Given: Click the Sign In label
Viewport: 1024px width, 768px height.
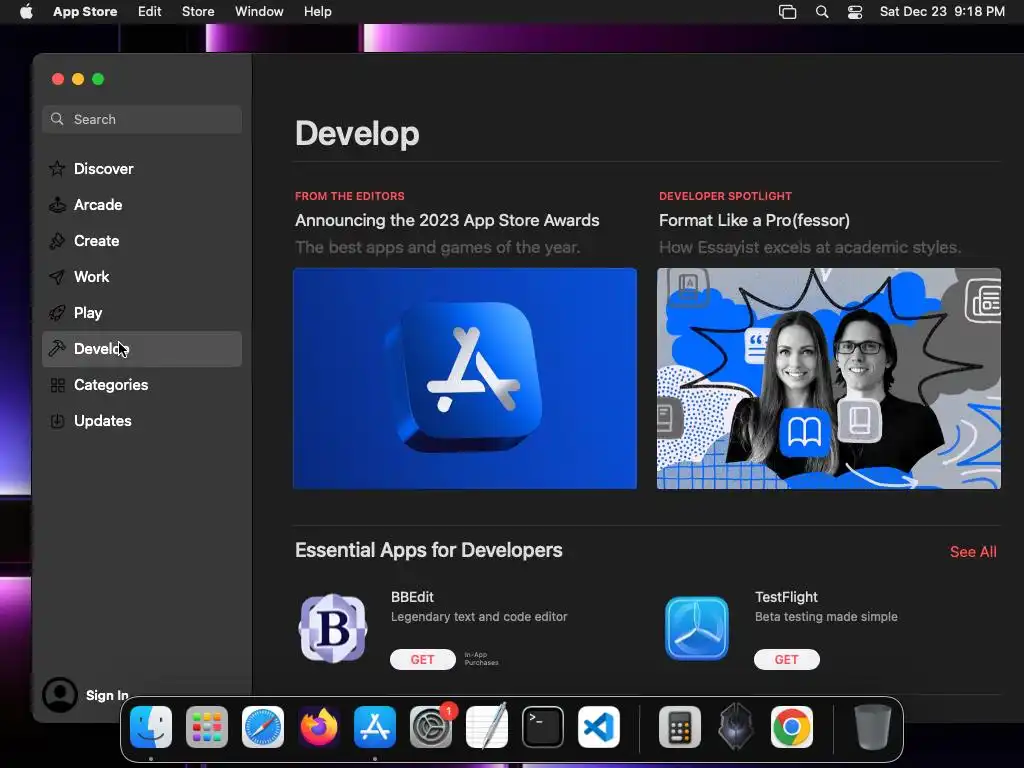Looking at the screenshot, I should point(107,696).
